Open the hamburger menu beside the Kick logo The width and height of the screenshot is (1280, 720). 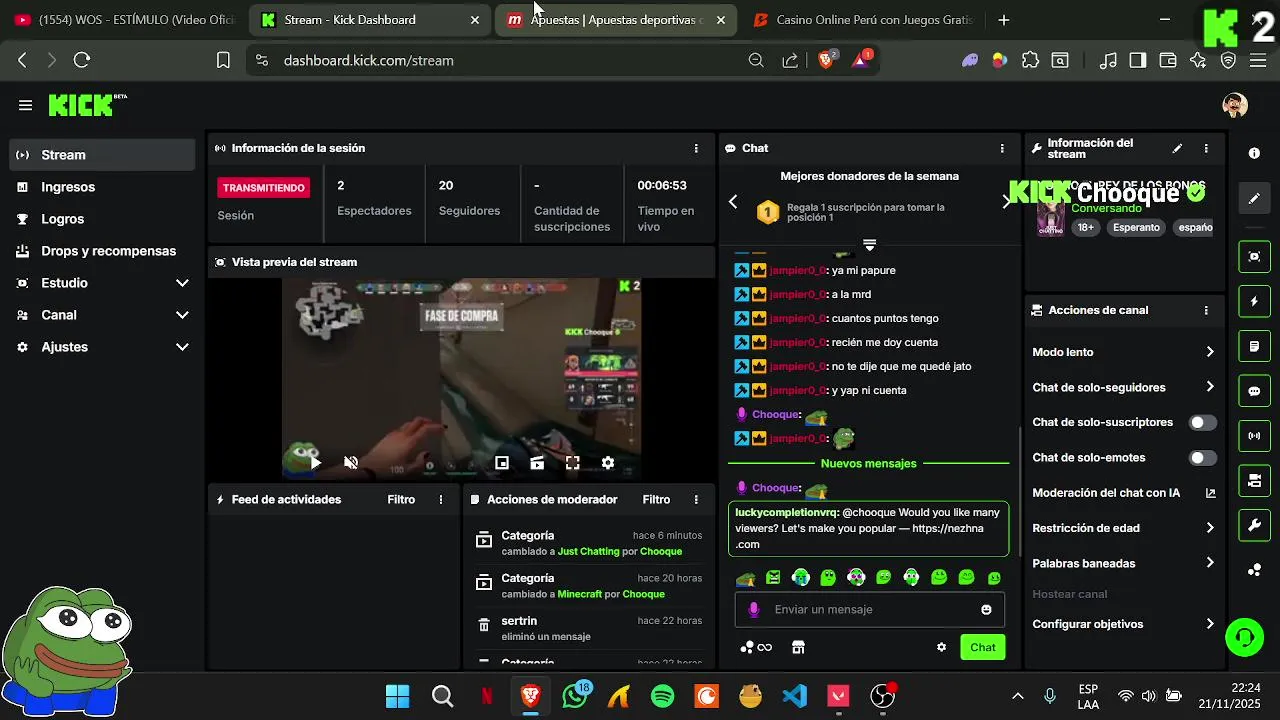(x=25, y=105)
